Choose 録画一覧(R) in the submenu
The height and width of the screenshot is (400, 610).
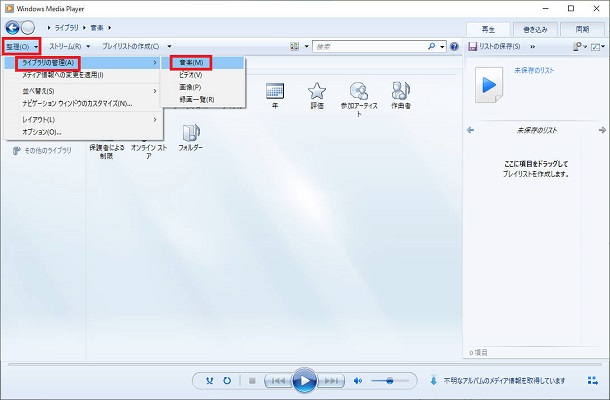pos(203,100)
